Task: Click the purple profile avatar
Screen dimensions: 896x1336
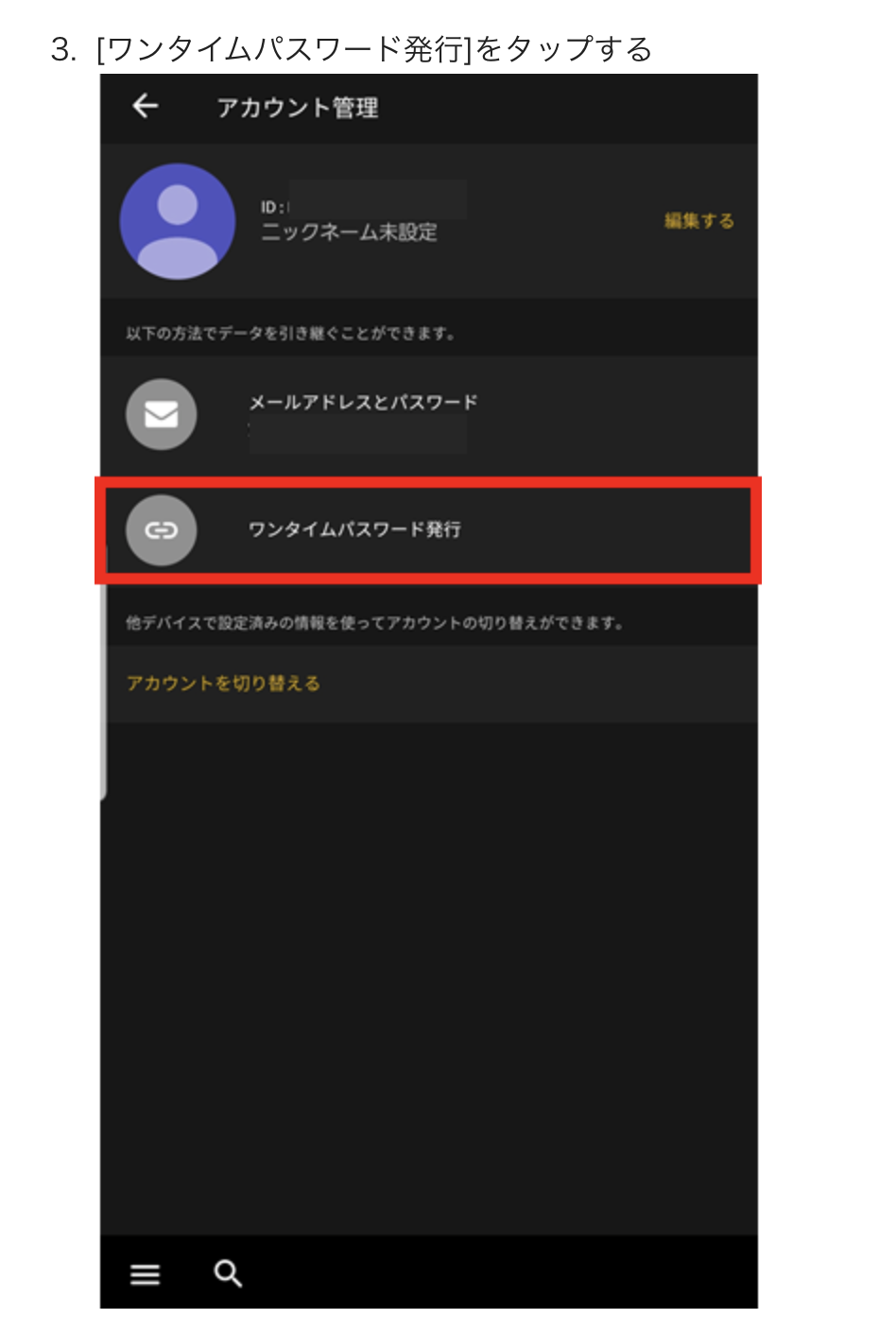Action: pyautogui.click(x=178, y=221)
